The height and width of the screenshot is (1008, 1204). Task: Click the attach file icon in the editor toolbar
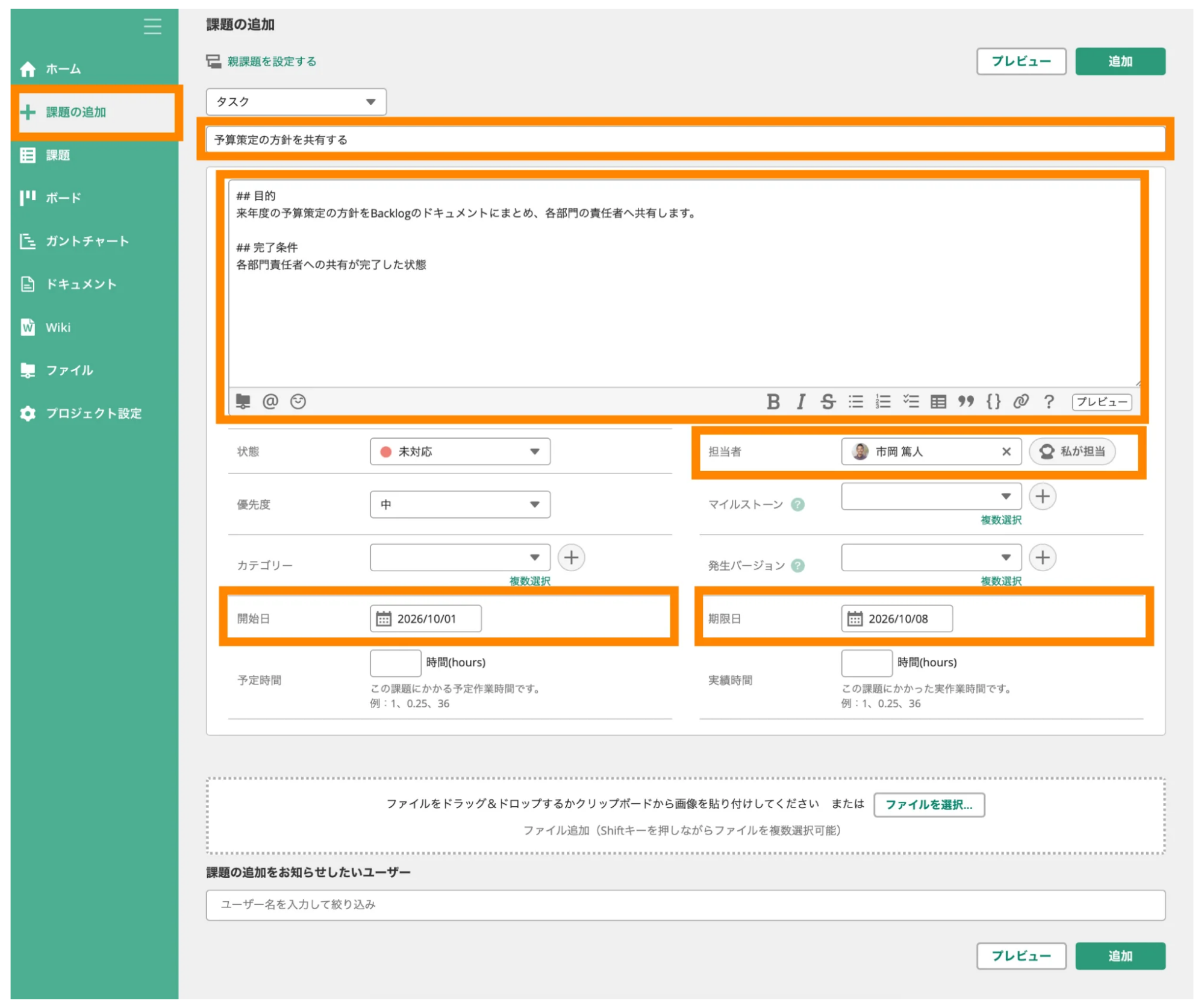243,401
